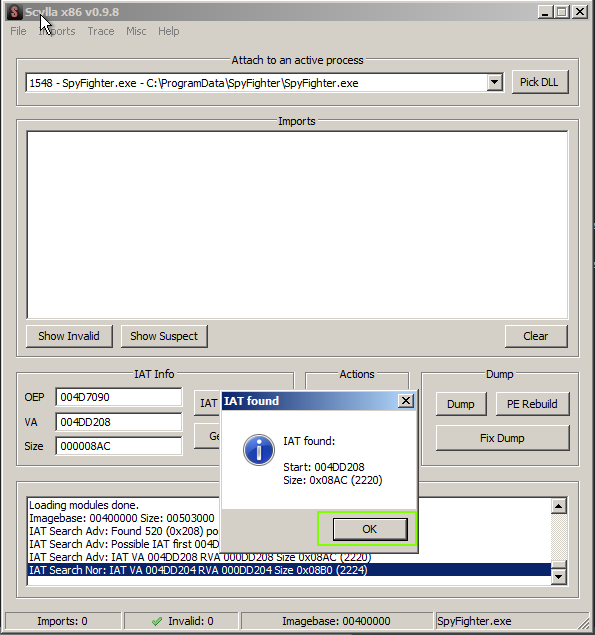Confirm the IAT found dialog with OK

pyautogui.click(x=370, y=529)
